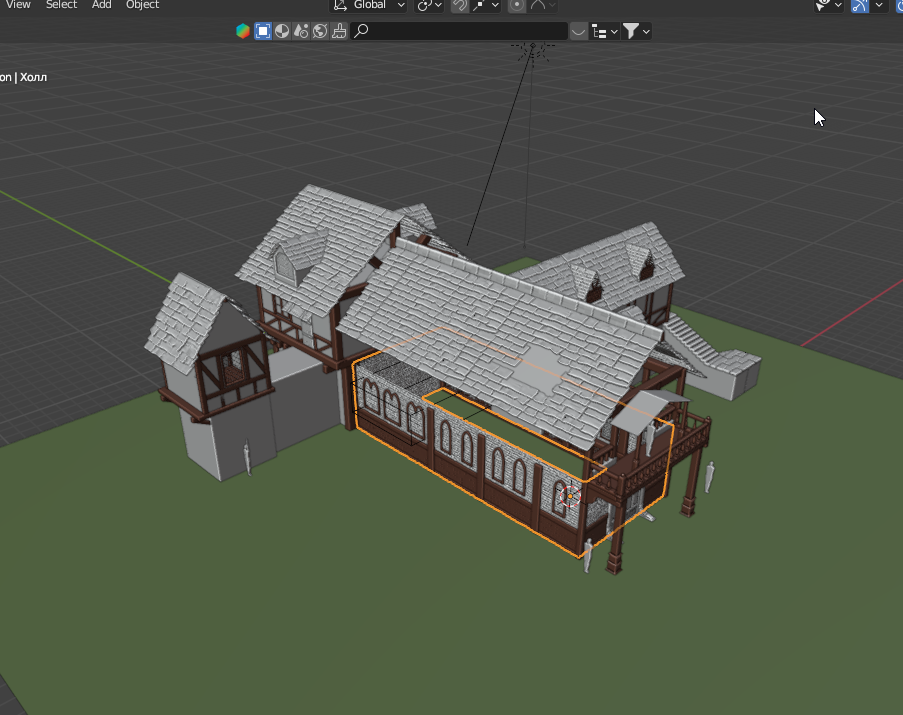Open the display mode tree dropdown
Viewport: 903px width, 715px height.
point(605,32)
